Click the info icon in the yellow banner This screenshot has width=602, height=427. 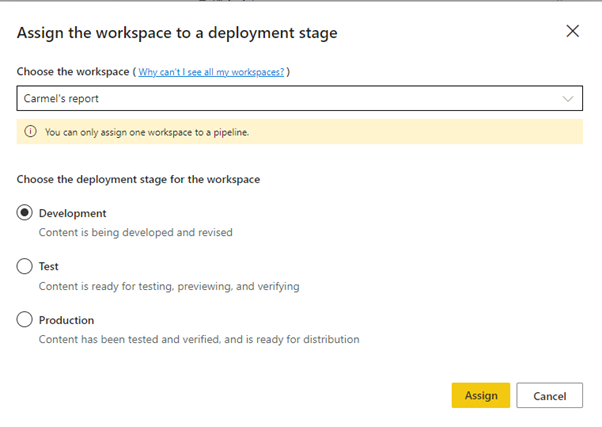(x=30, y=132)
